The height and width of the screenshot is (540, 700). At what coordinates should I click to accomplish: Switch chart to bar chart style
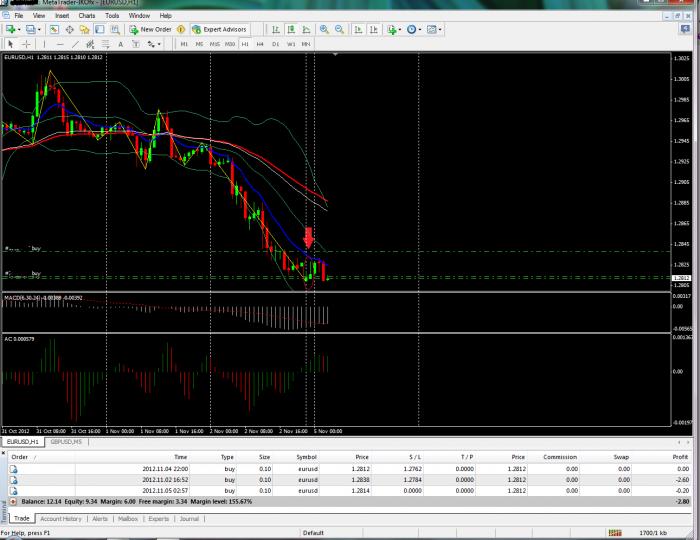coord(276,29)
